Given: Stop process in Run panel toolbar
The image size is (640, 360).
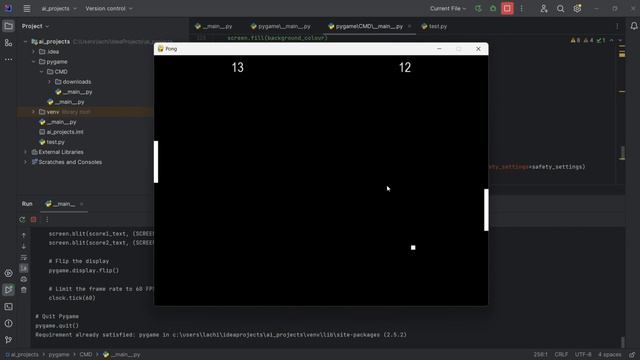Looking at the screenshot, I should [33, 220].
